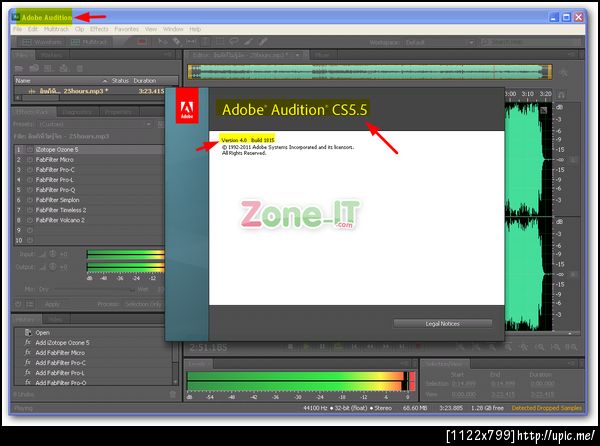This screenshot has height=446, width=600.
Task: Open the Process Selection Only dropdown
Action: (143, 304)
